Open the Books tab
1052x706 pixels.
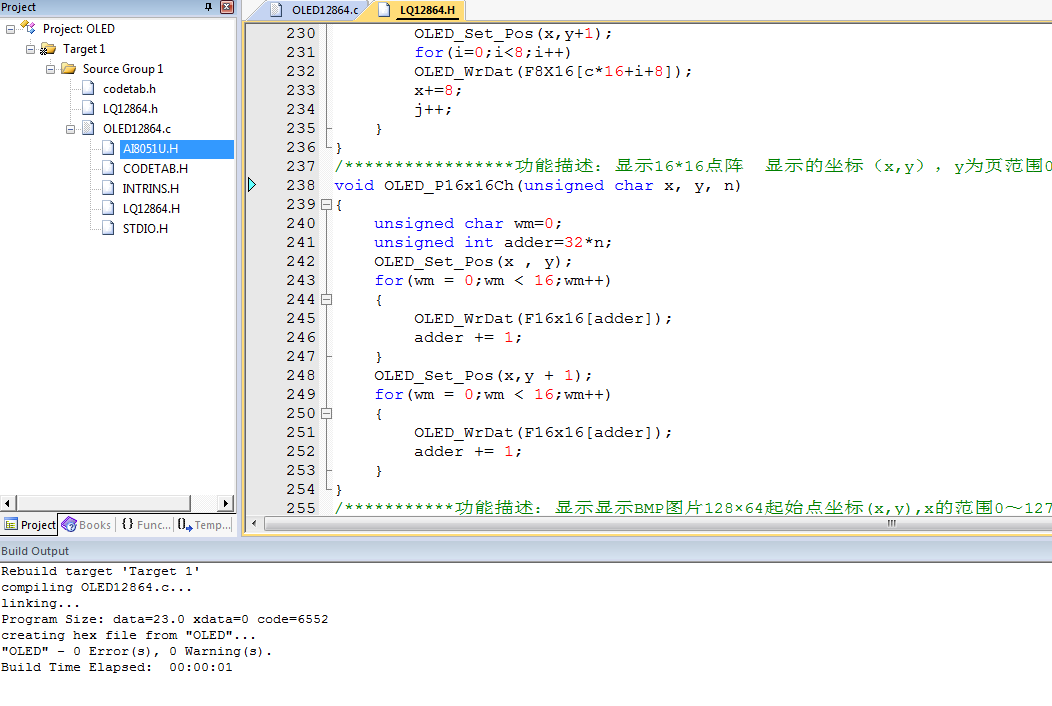point(87,525)
